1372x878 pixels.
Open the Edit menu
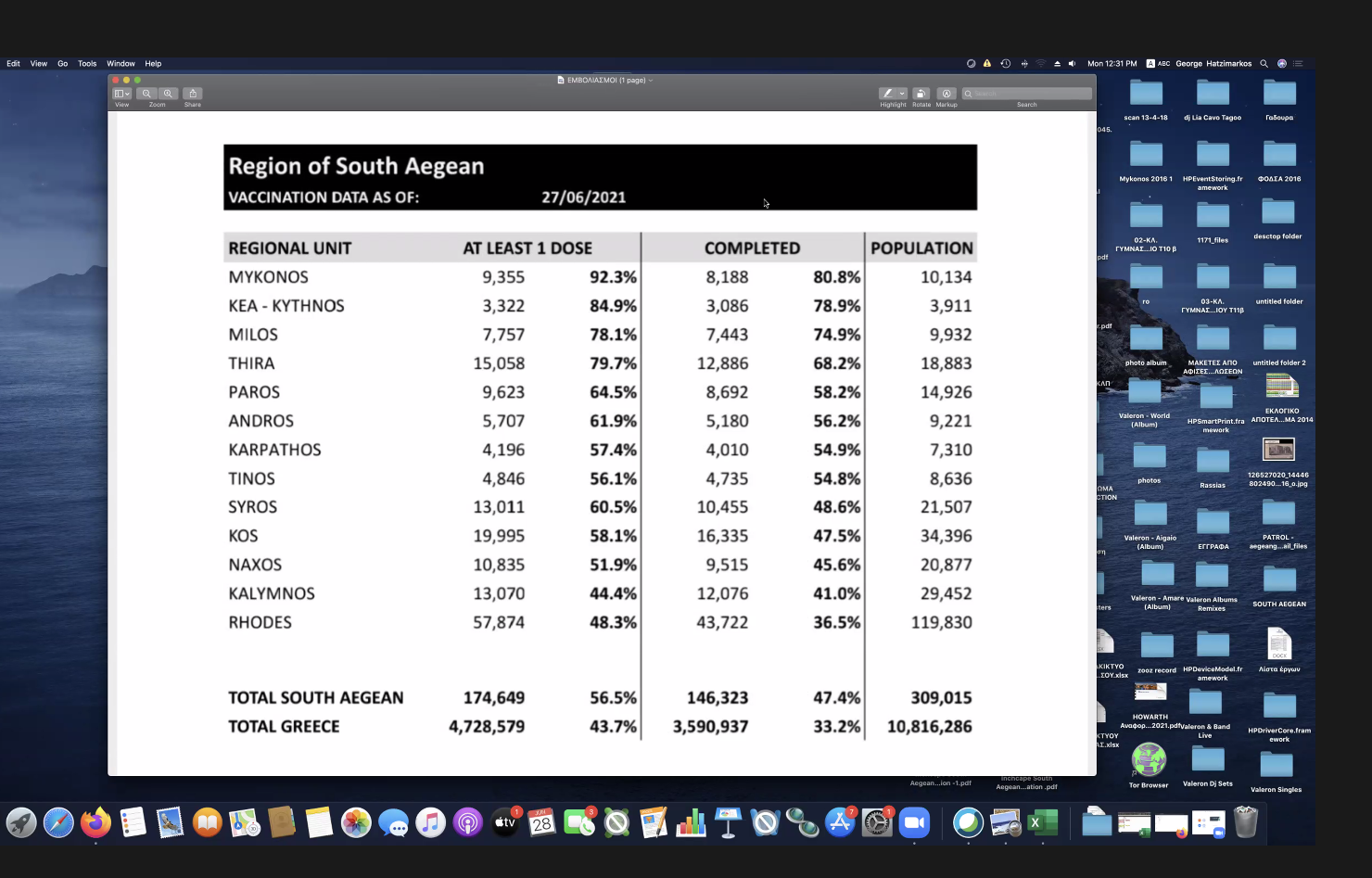tap(13, 64)
